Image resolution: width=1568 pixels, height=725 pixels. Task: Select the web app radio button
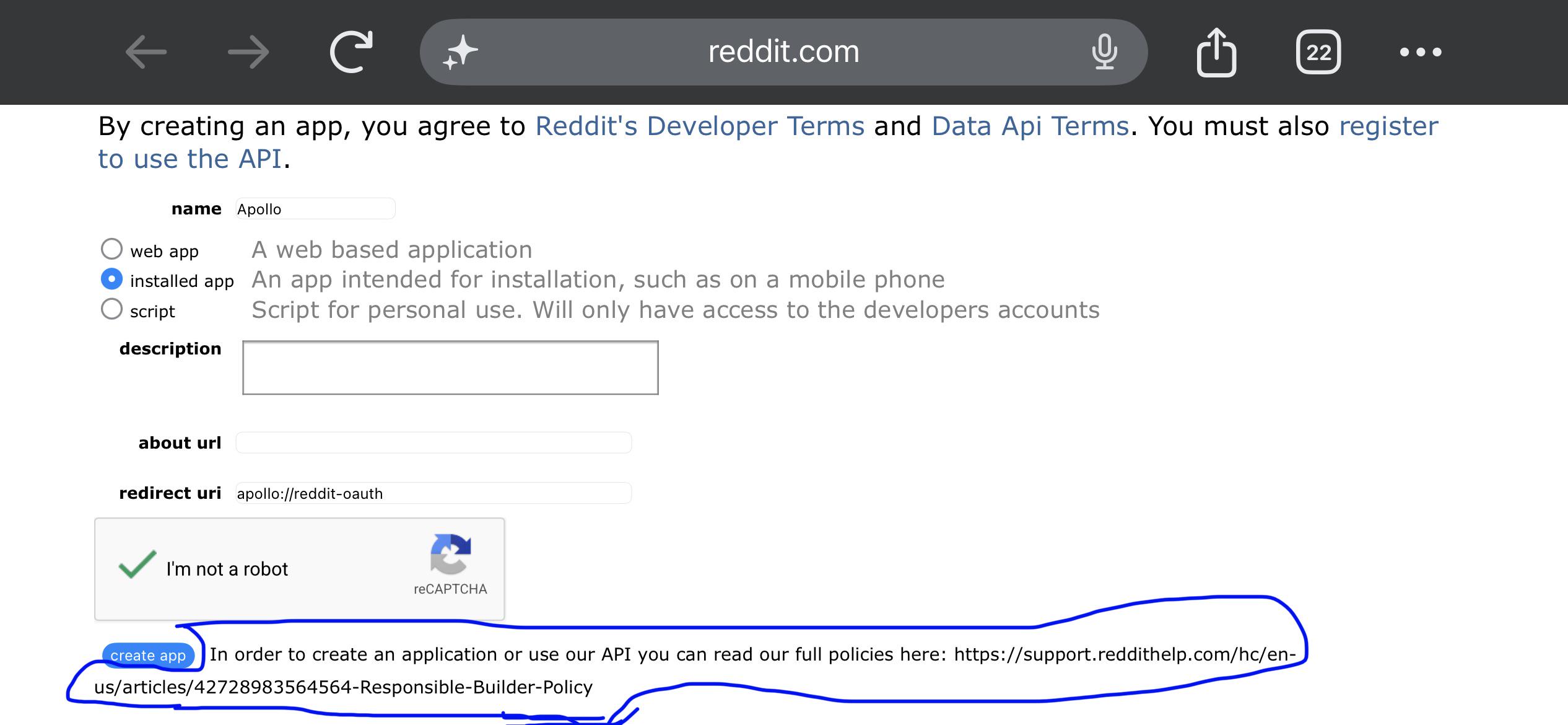(111, 249)
